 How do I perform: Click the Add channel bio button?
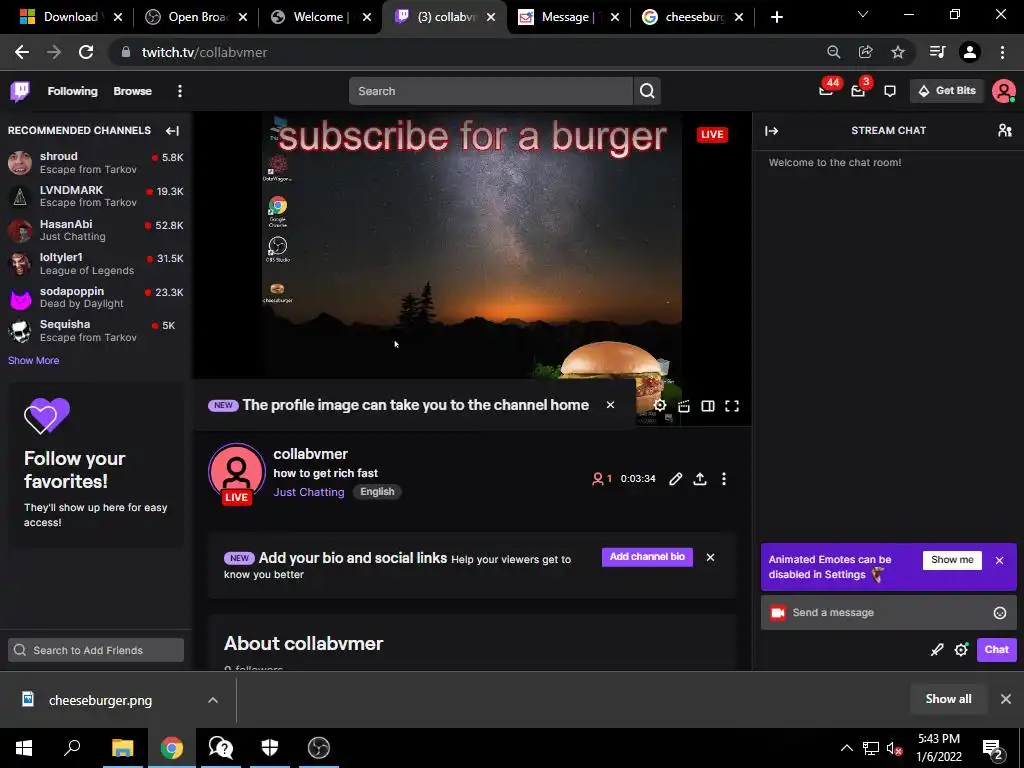(647, 557)
